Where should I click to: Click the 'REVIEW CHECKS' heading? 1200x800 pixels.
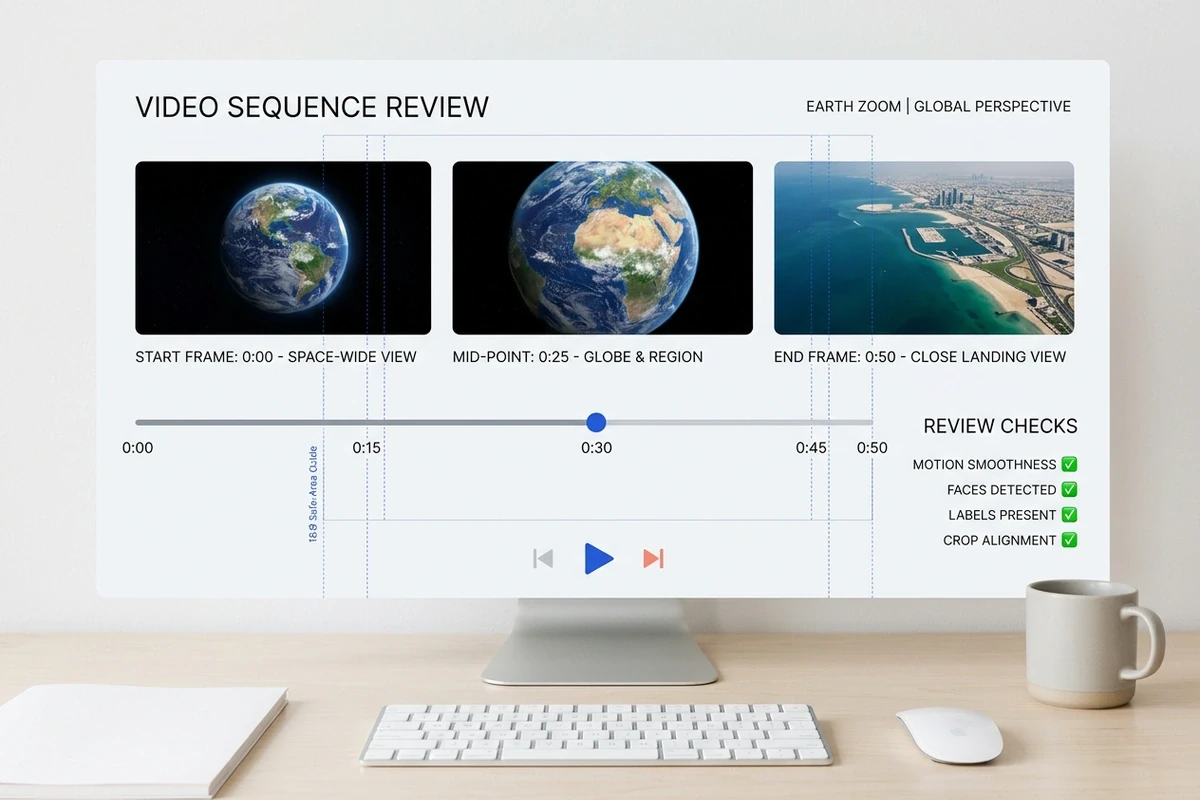coord(1000,426)
